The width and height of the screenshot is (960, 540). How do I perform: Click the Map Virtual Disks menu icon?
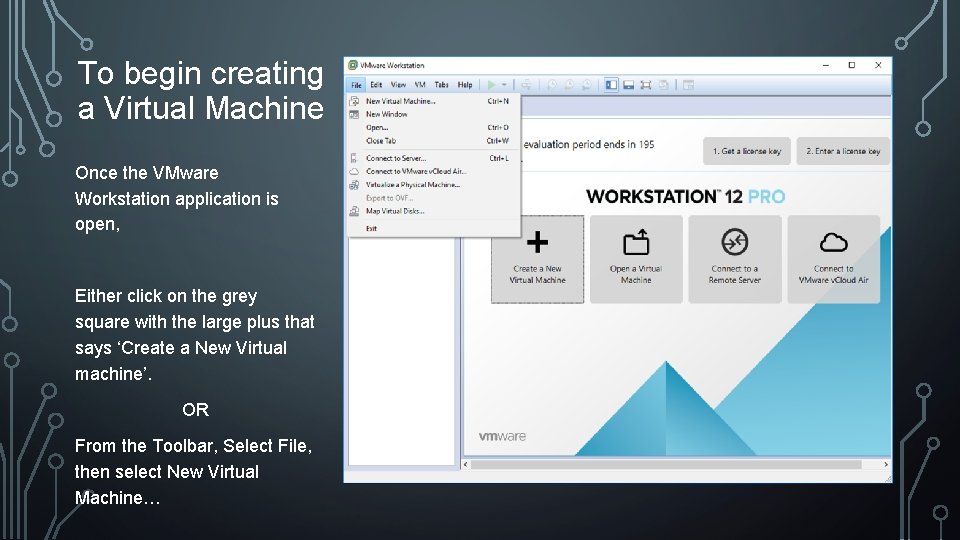tap(354, 211)
